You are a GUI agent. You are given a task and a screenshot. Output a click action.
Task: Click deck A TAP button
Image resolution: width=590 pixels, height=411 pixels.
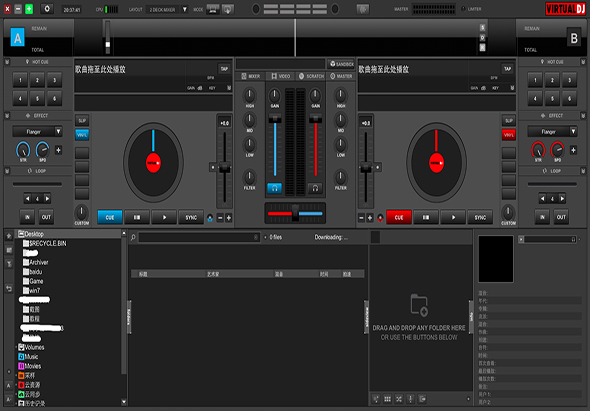pos(224,68)
